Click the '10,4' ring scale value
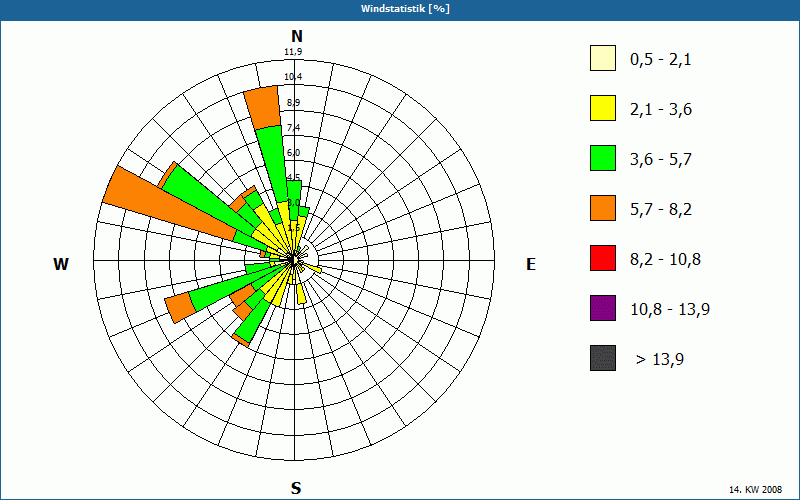Viewport: 800px width, 500px height. pos(293,77)
